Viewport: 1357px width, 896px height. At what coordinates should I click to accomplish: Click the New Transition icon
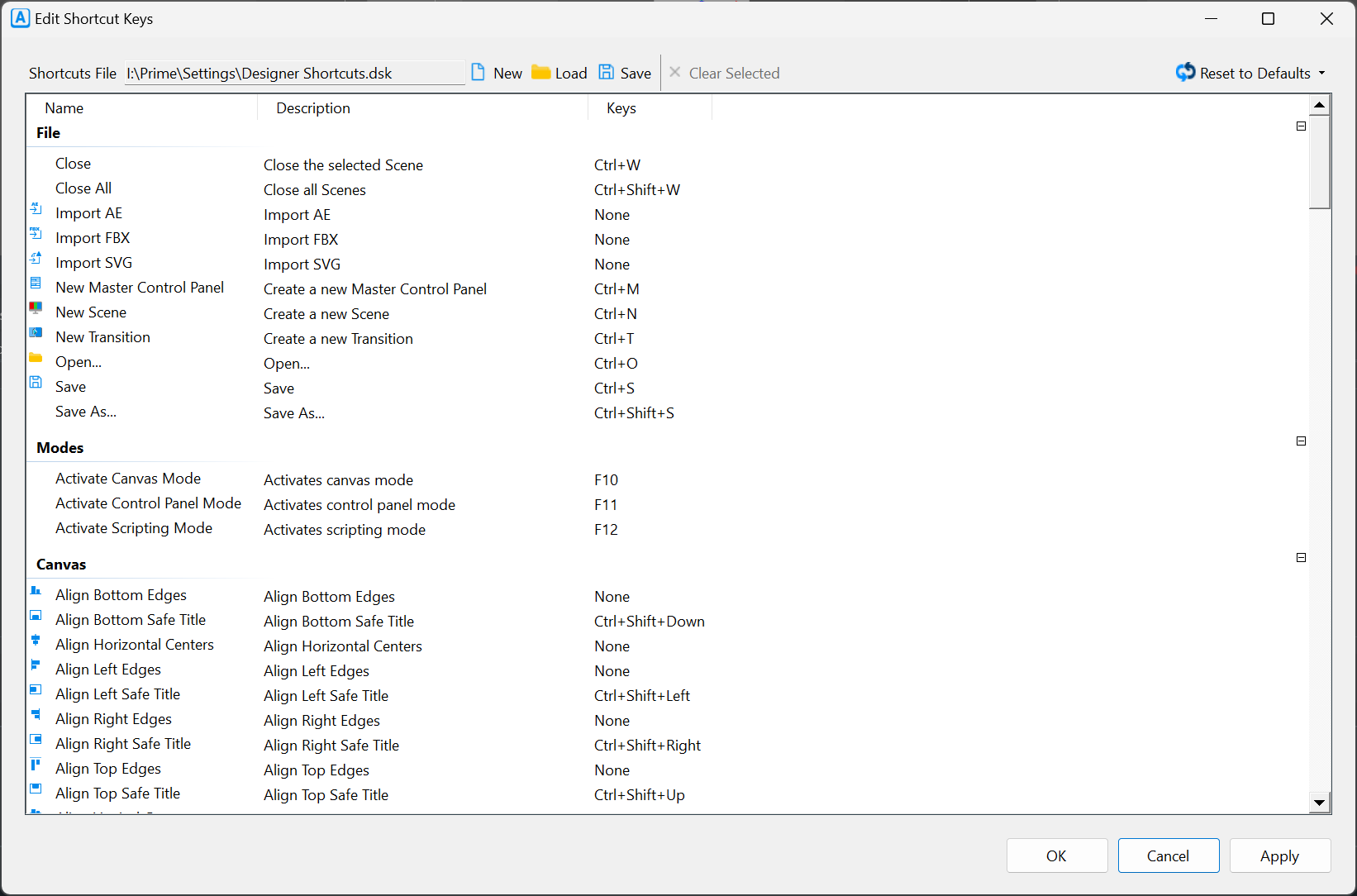point(36,332)
